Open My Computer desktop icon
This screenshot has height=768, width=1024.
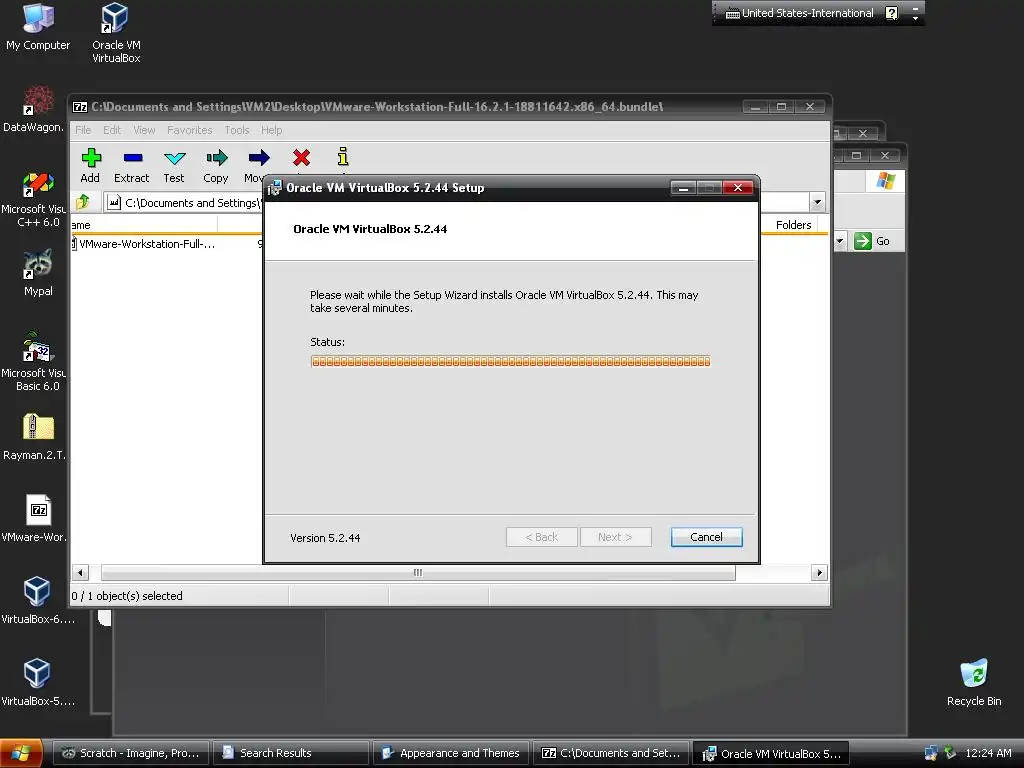click(38, 28)
